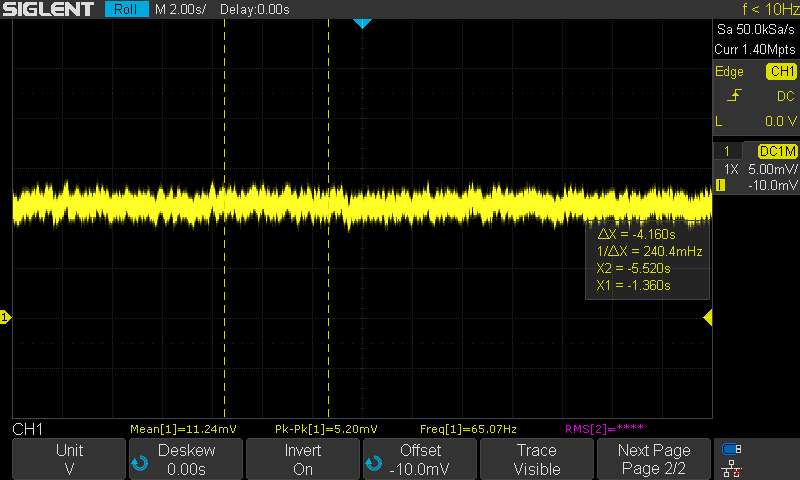Click the channel 1 number box

coord(727,151)
